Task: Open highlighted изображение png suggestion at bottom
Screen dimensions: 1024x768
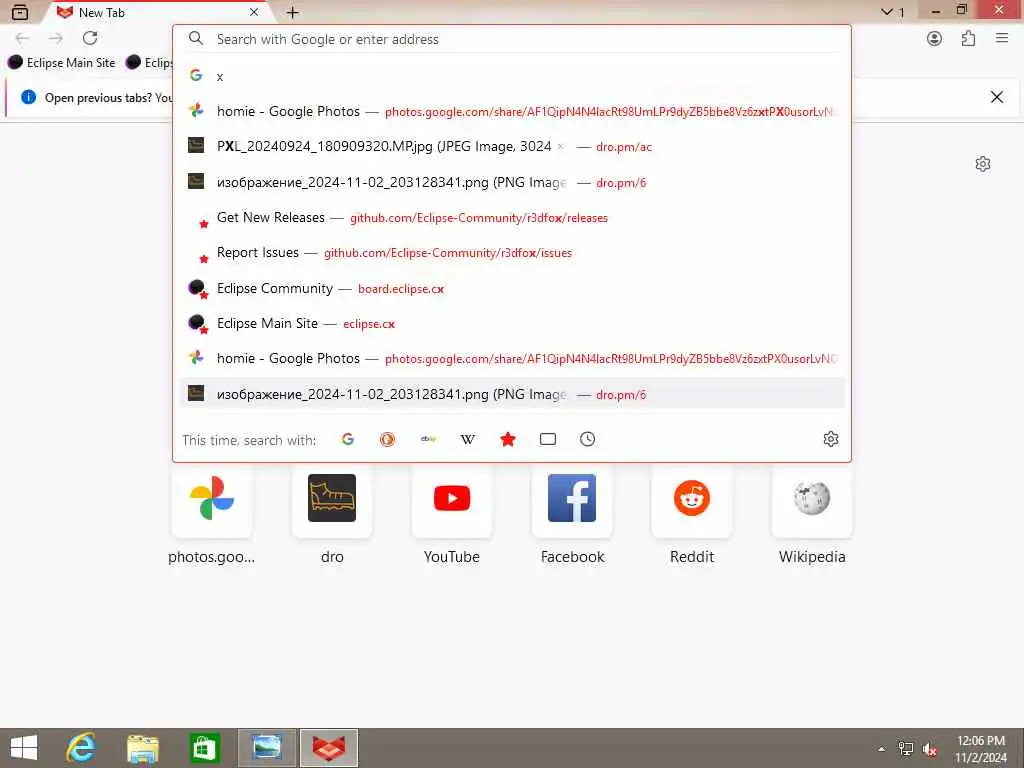Action: pyautogui.click(x=512, y=394)
